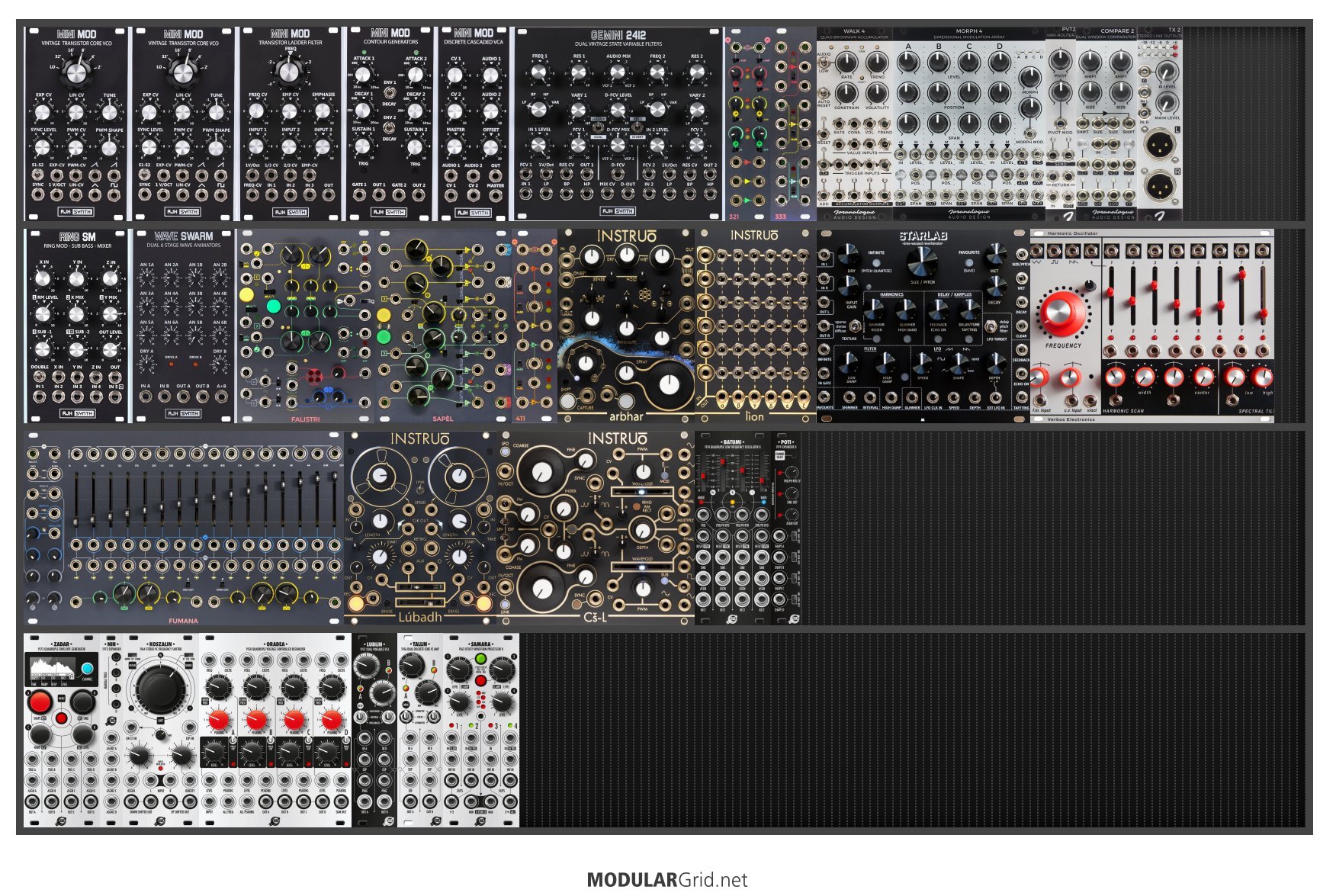Click the MODULARGrid.net link
This screenshot has width=1336, height=896.
pyautogui.click(x=667, y=880)
